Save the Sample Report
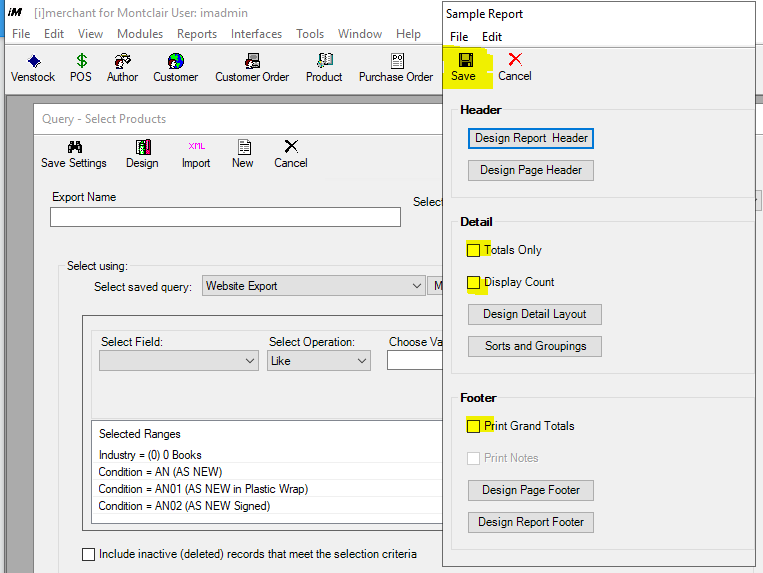The height and width of the screenshot is (573, 763). click(x=463, y=68)
